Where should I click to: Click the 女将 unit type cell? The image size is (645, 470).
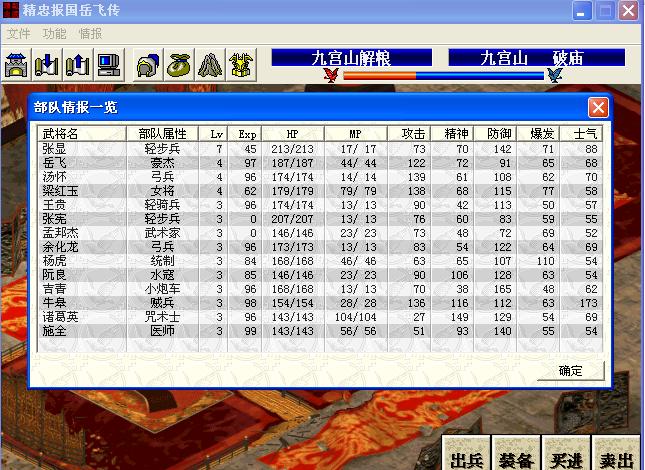(x=162, y=191)
